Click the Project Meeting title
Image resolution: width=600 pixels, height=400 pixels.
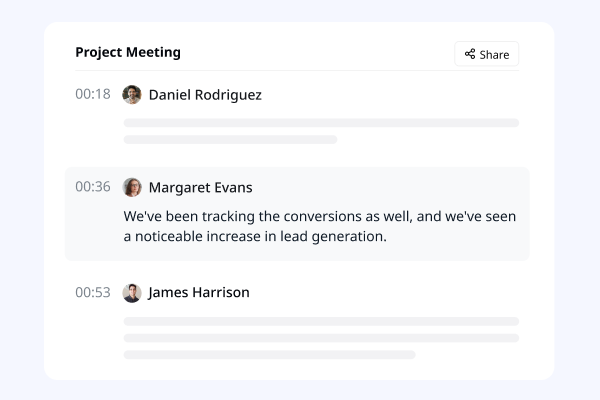pos(128,52)
